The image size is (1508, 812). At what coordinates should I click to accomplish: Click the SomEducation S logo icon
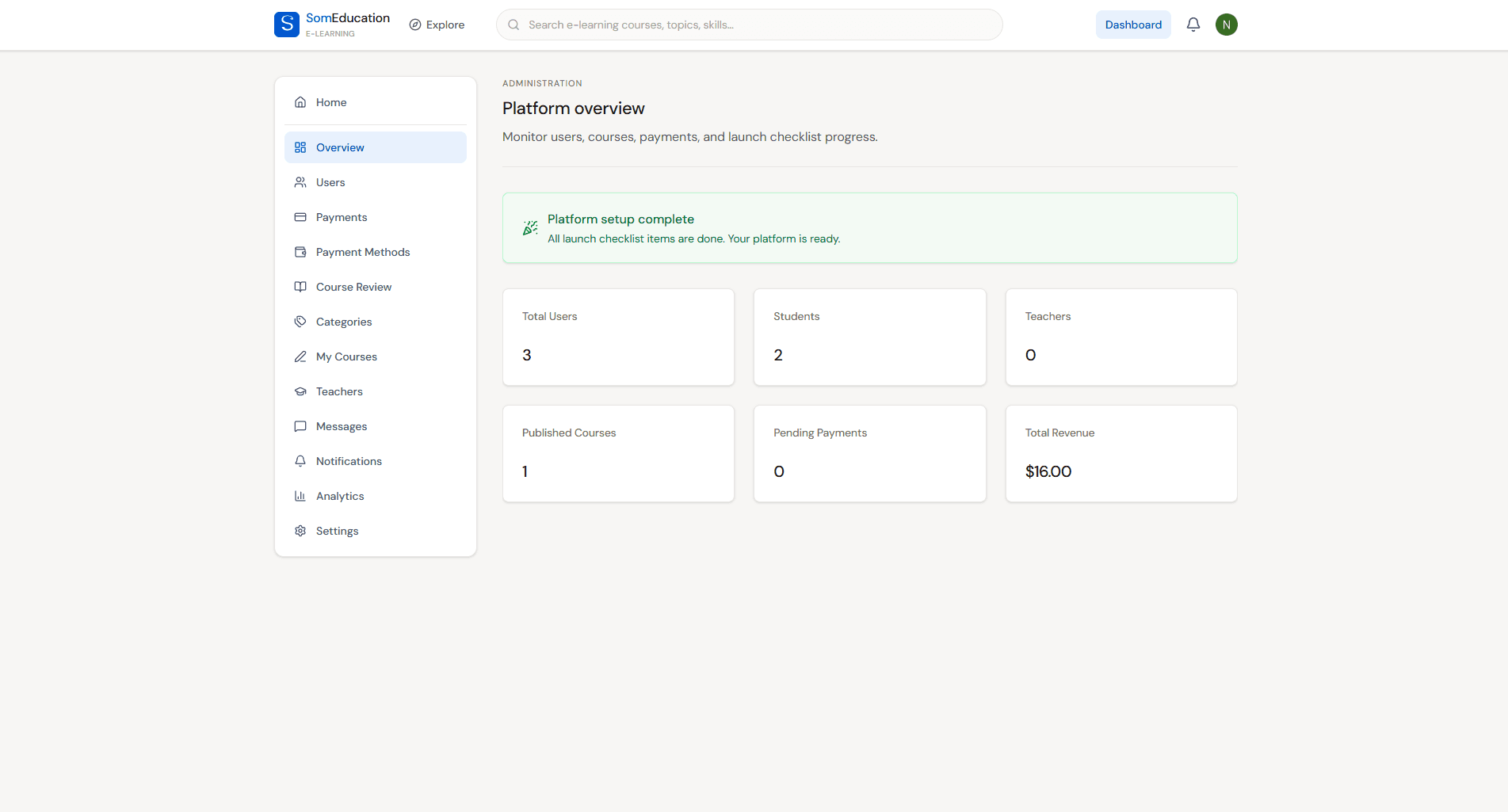click(287, 25)
